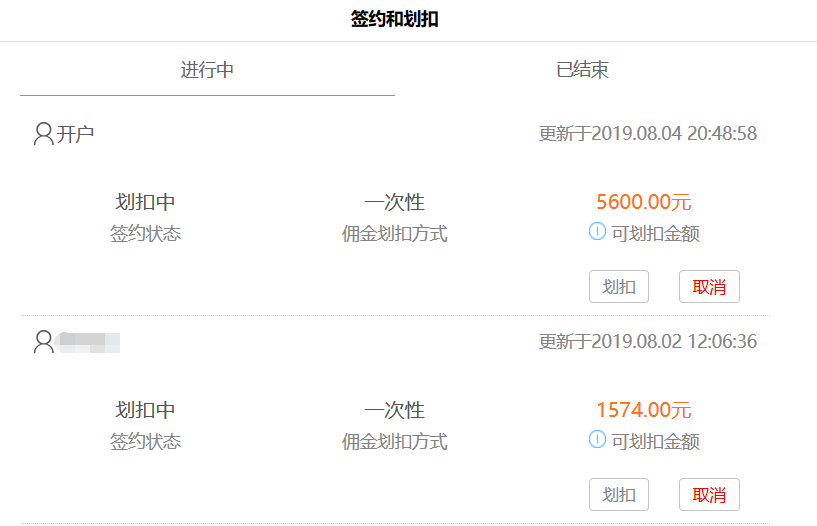817x526 pixels.
Task: Click the info icon next to 1574.00元's 可划扣金额
Action: click(597, 439)
